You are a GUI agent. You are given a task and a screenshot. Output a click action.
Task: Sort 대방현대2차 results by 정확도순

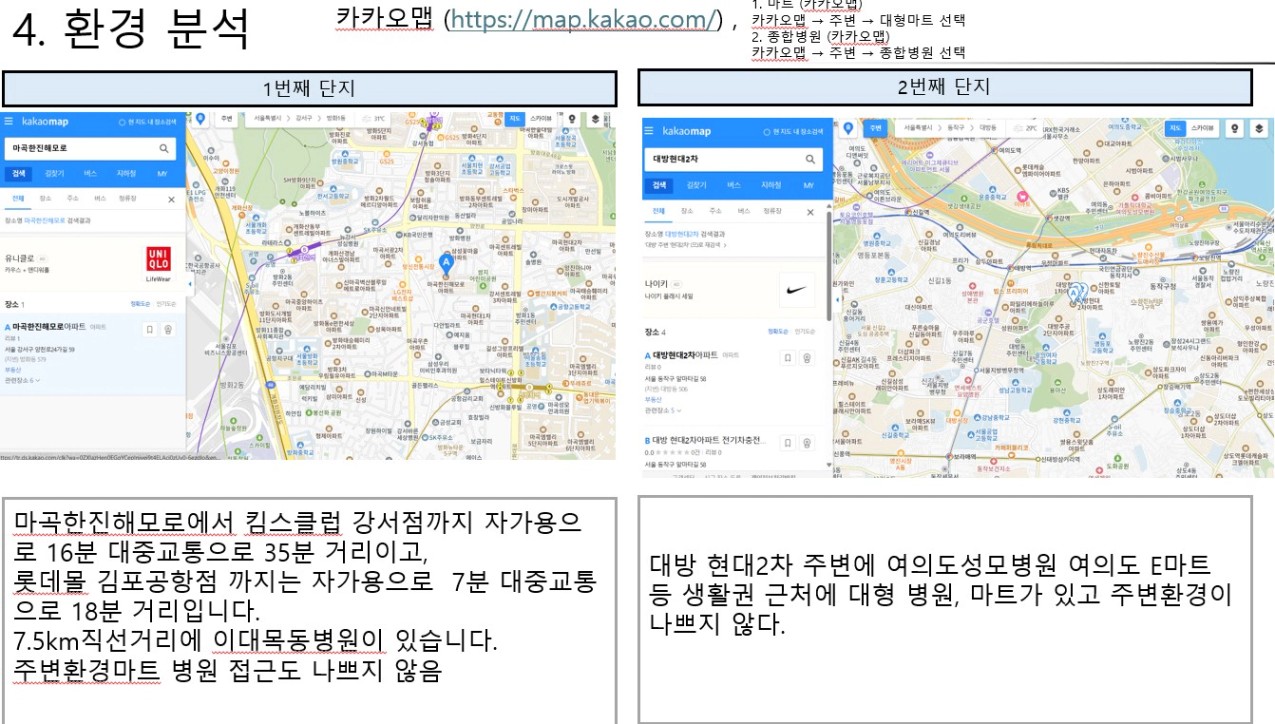click(x=778, y=332)
